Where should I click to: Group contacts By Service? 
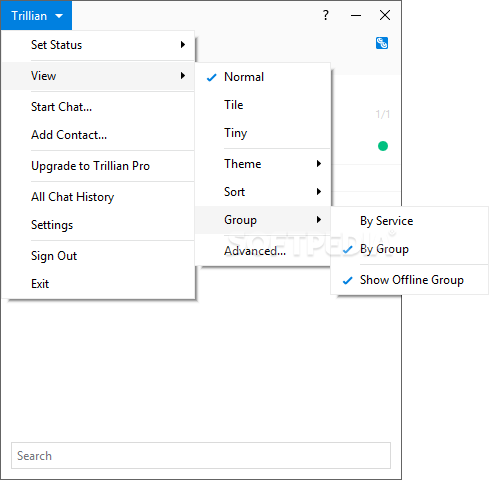[410, 221]
